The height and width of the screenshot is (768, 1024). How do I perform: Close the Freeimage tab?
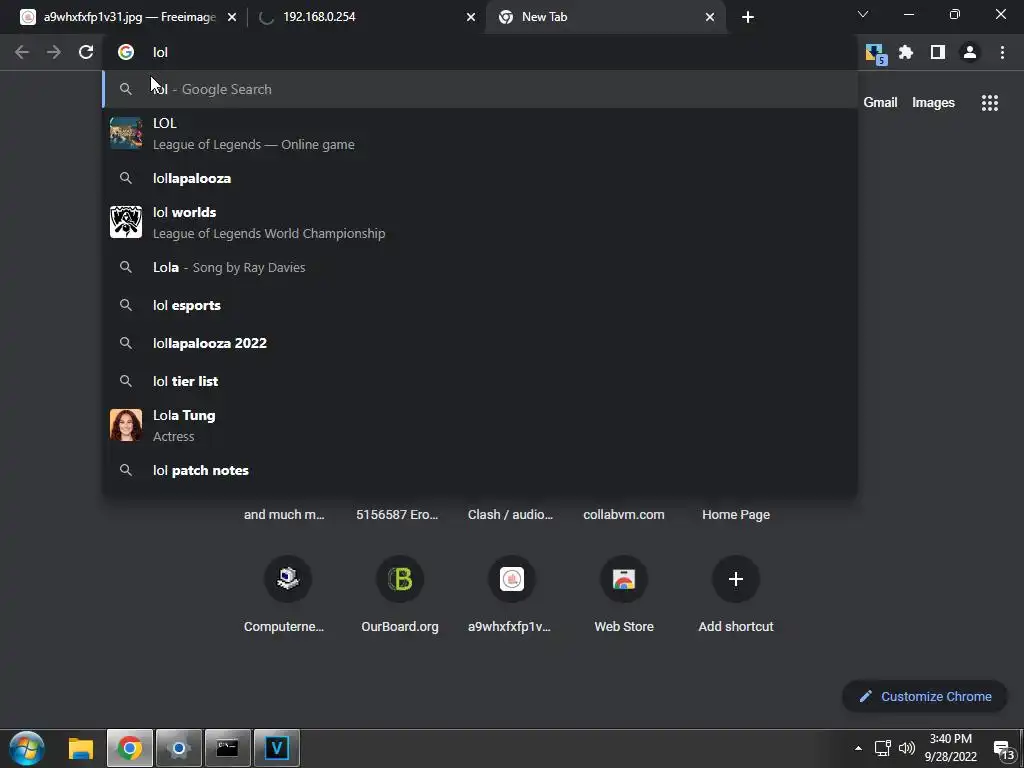click(232, 17)
